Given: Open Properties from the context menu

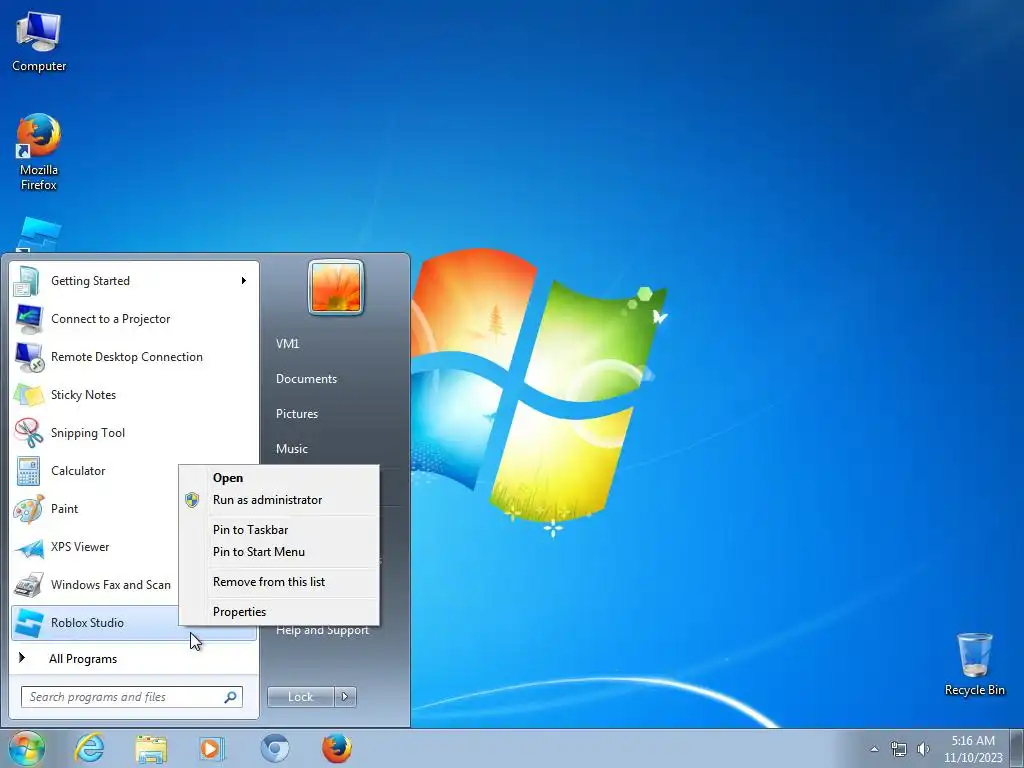Looking at the screenshot, I should coord(239,612).
